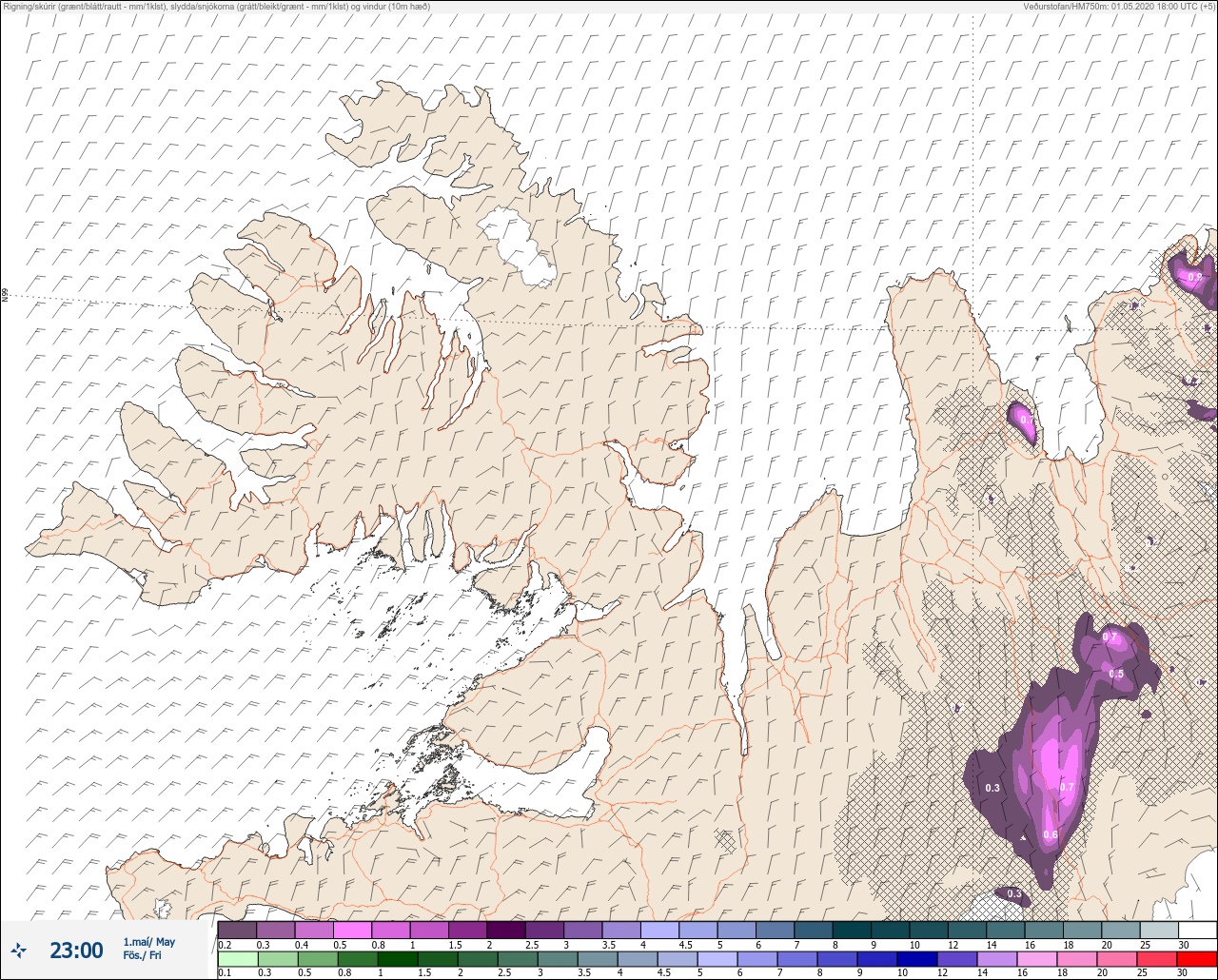Click the compass star icon beside 23:00
Viewport: 1218px width, 980px height.
(19, 950)
